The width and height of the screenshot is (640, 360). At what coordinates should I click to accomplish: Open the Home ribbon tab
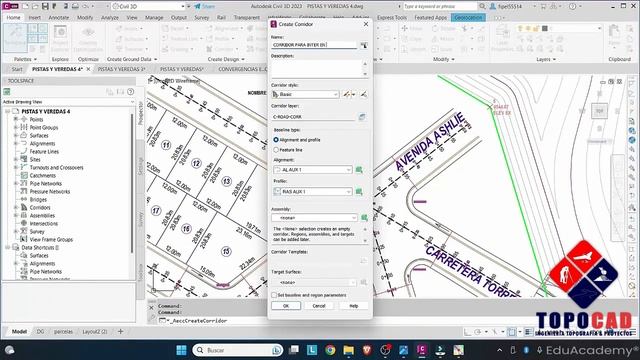(x=13, y=18)
